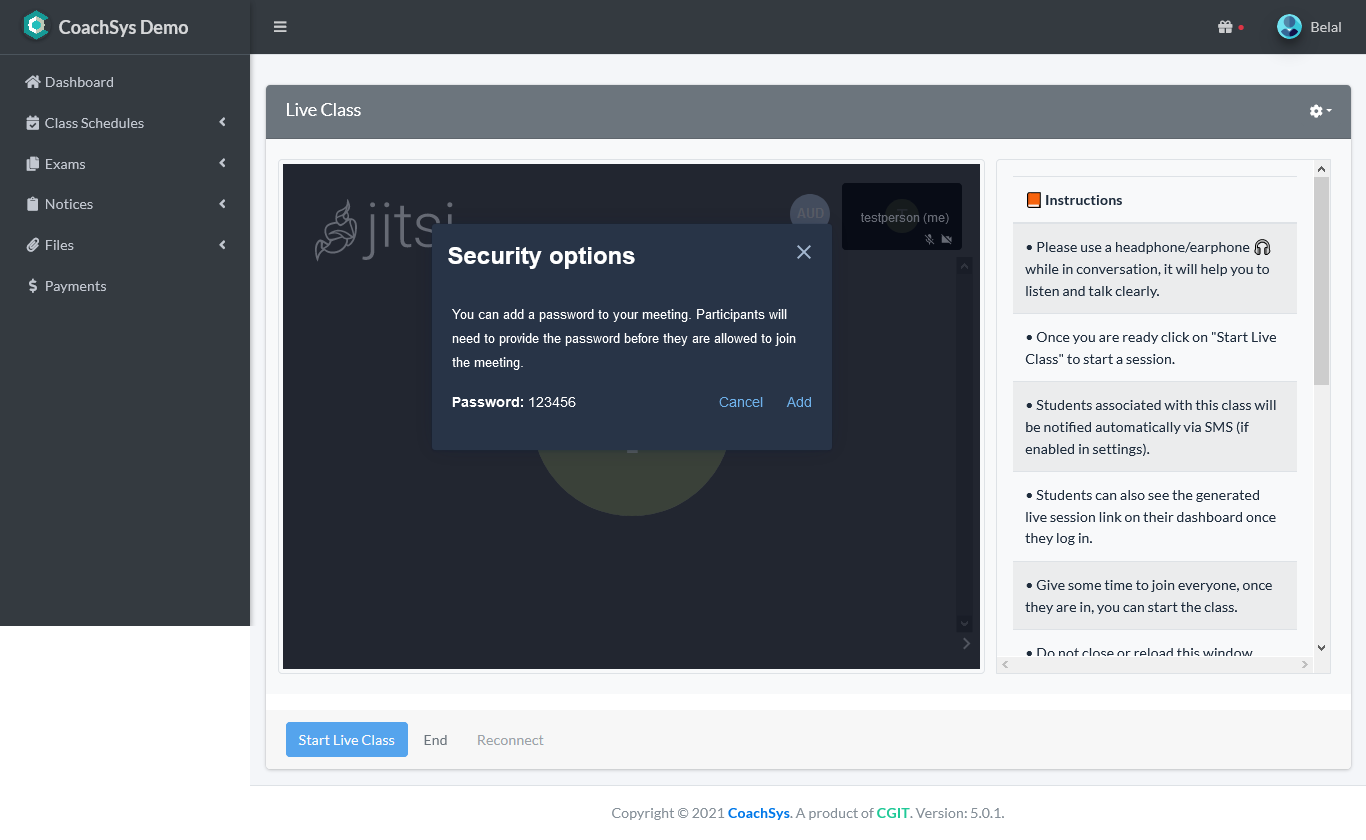Select the Dashboard home icon
The width and height of the screenshot is (1366, 840).
tap(34, 81)
